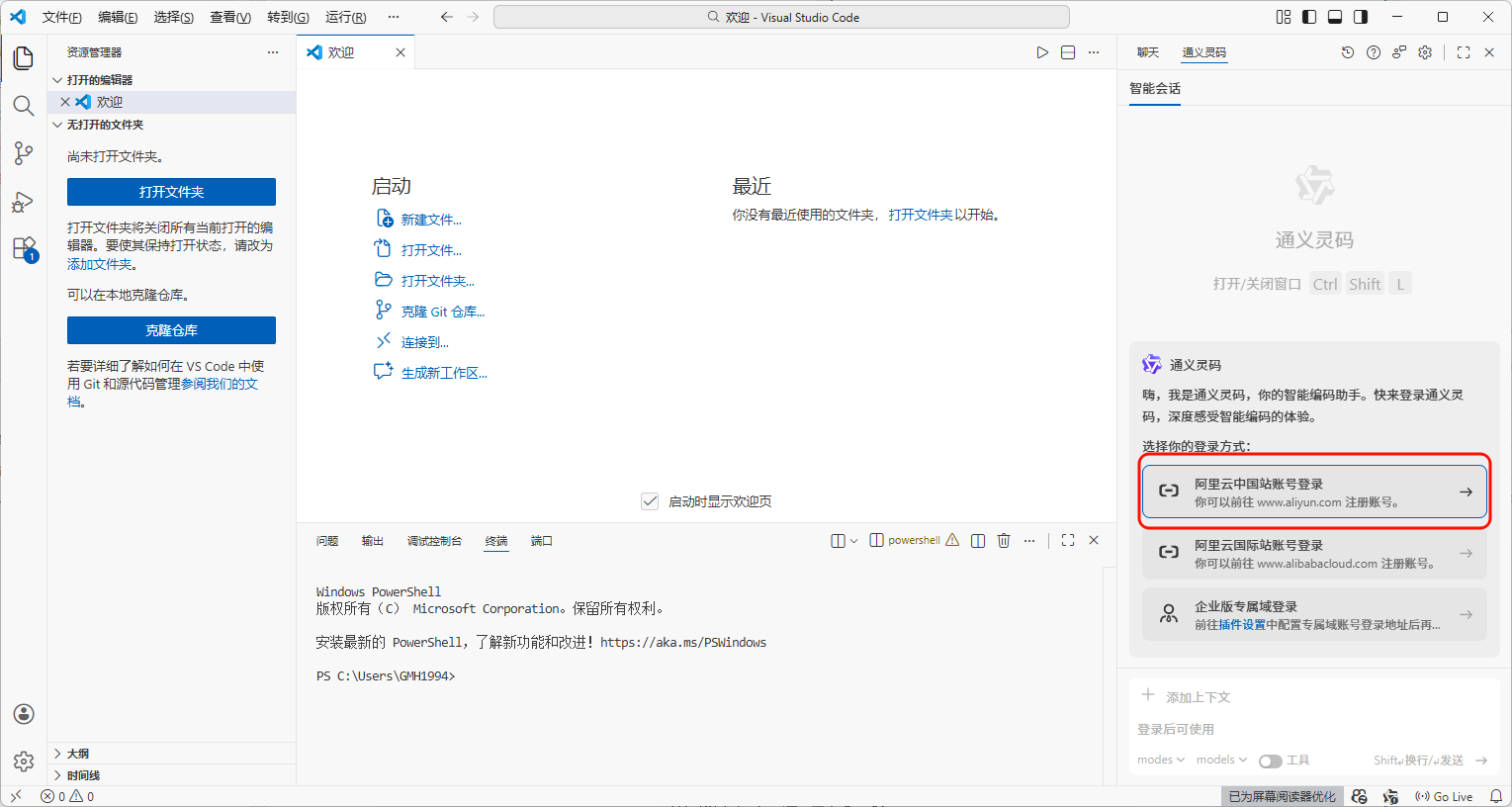Click the command center search box

point(781,17)
